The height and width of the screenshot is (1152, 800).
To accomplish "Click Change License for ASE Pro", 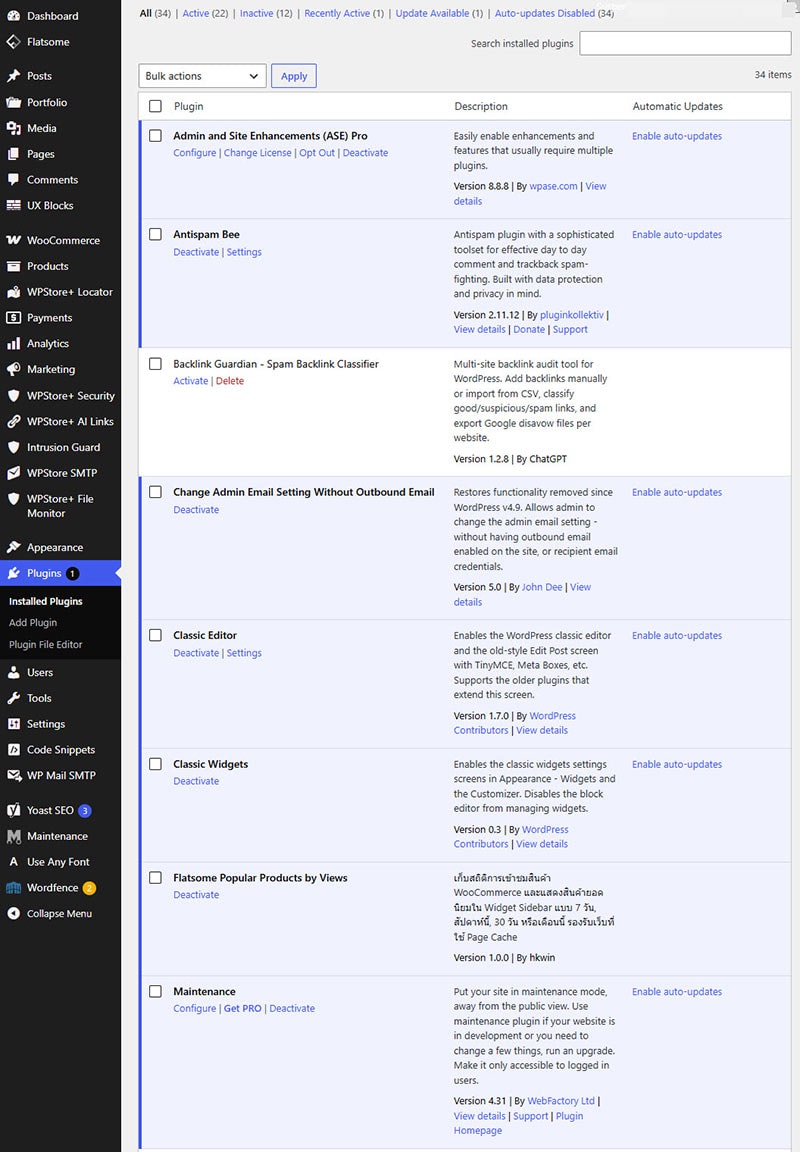I will pyautogui.click(x=257, y=153).
